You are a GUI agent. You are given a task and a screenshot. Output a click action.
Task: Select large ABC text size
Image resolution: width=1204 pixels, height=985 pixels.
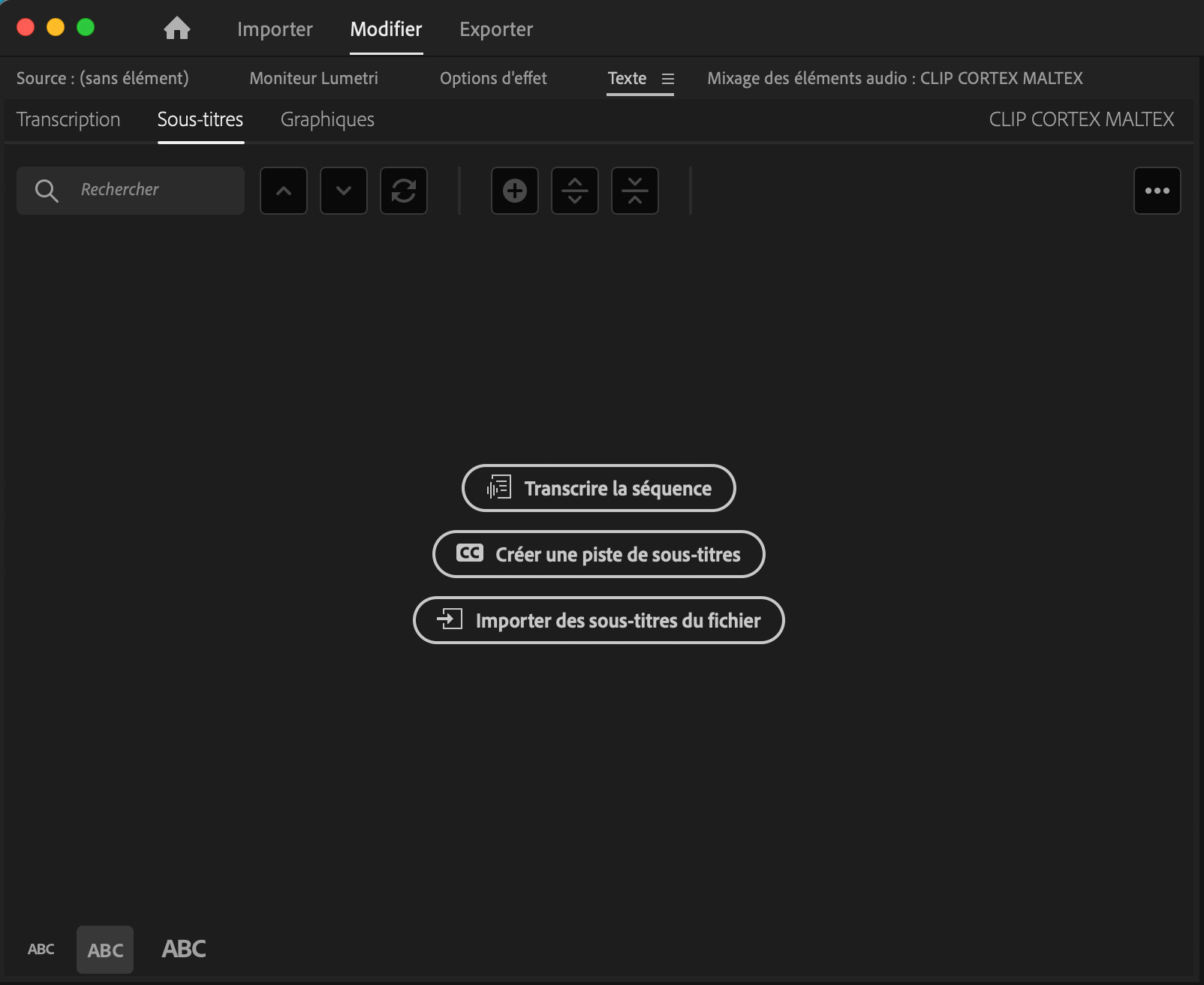[184, 949]
